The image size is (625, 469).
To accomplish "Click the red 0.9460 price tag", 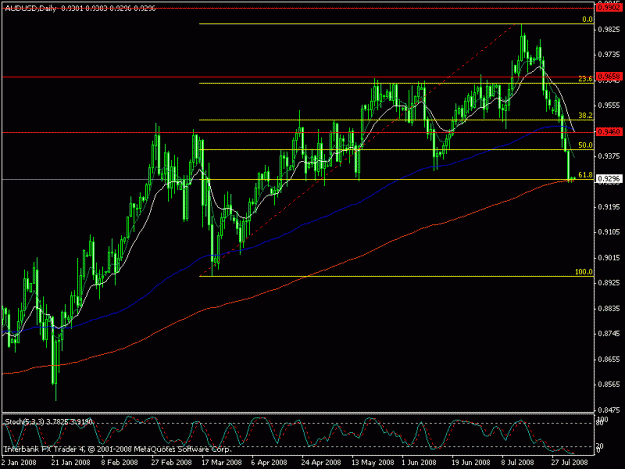I will [609, 131].
